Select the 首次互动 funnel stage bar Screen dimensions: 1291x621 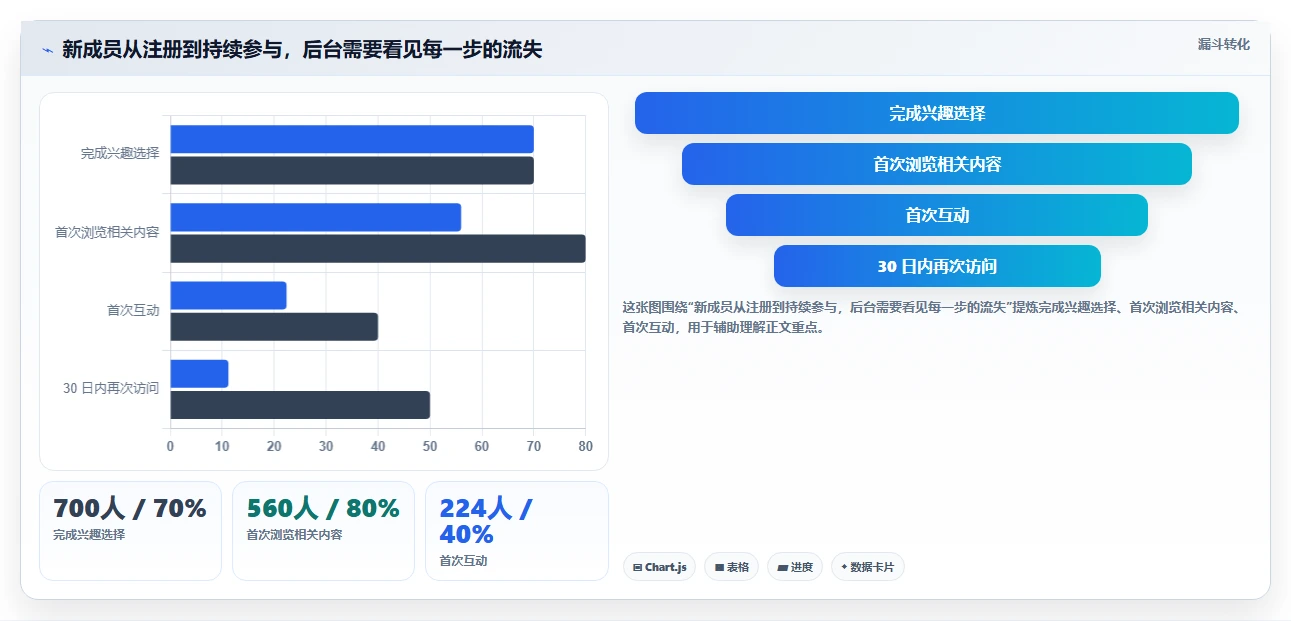tap(937, 215)
